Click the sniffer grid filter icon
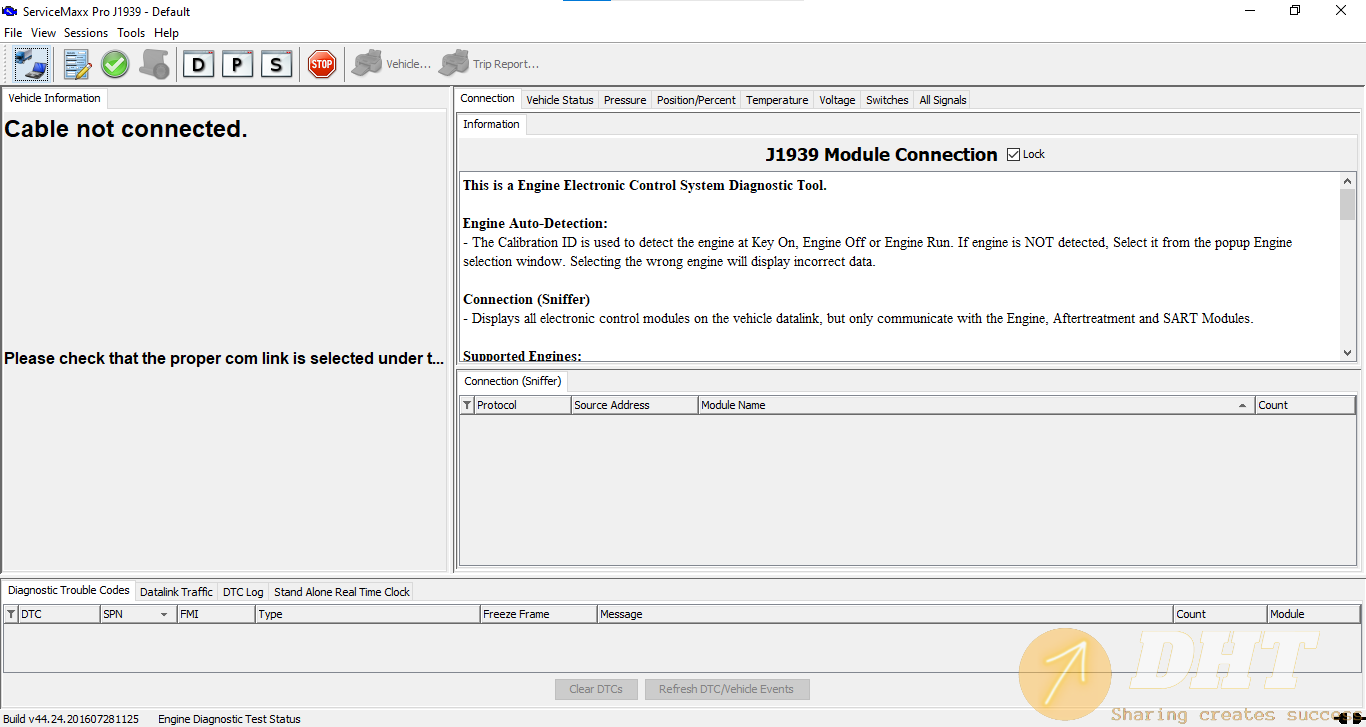Screen dimensions: 1366x727 click(x=467, y=405)
